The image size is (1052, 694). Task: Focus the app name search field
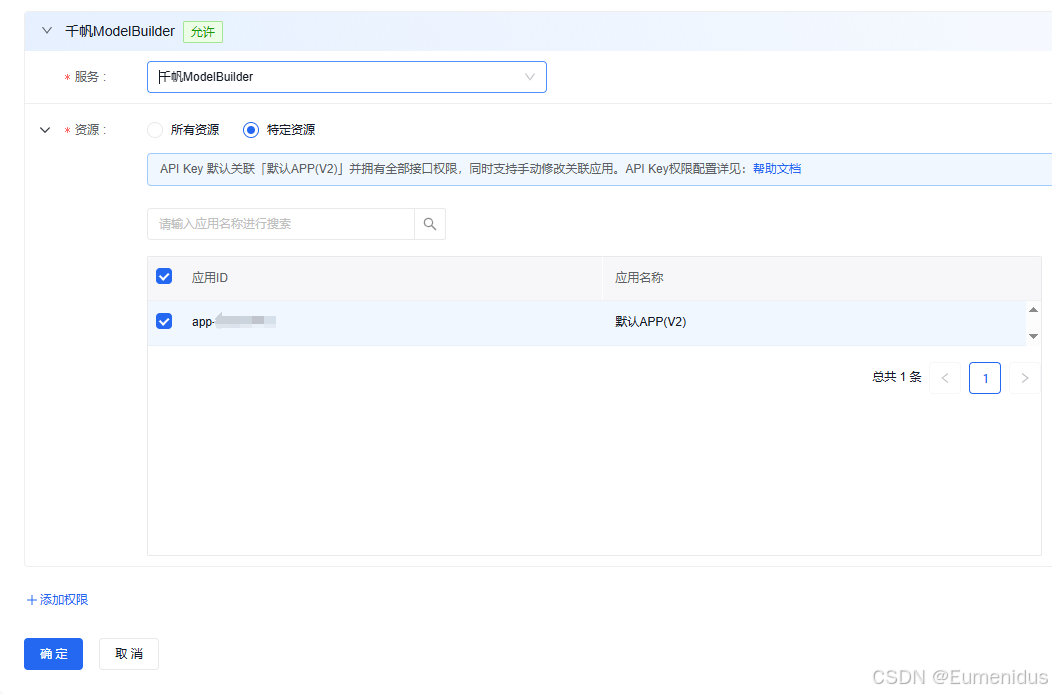tap(280, 224)
